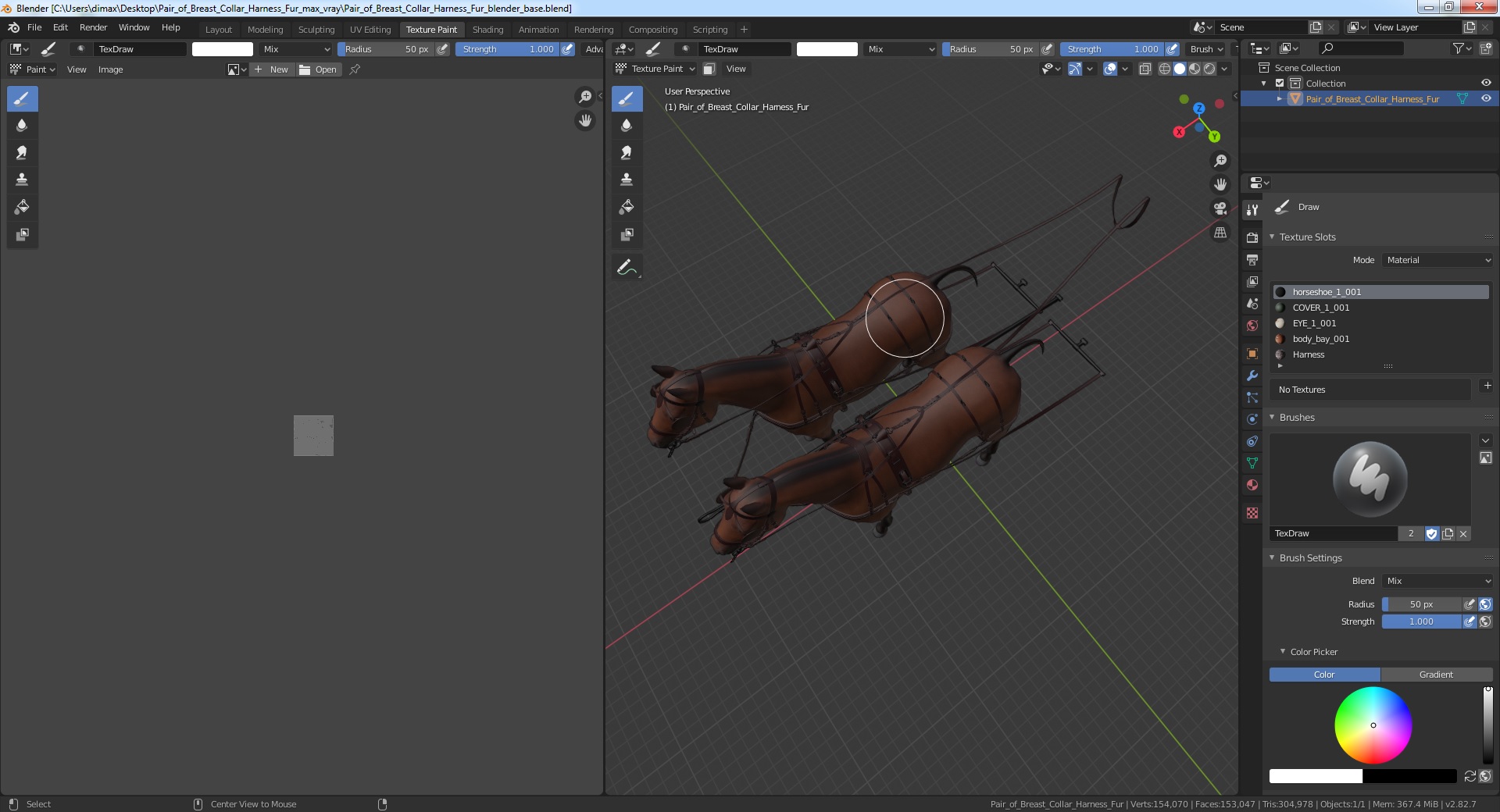Image resolution: width=1500 pixels, height=812 pixels.
Task: Open the Mix blend dropdown in image editor header
Action: [296, 48]
